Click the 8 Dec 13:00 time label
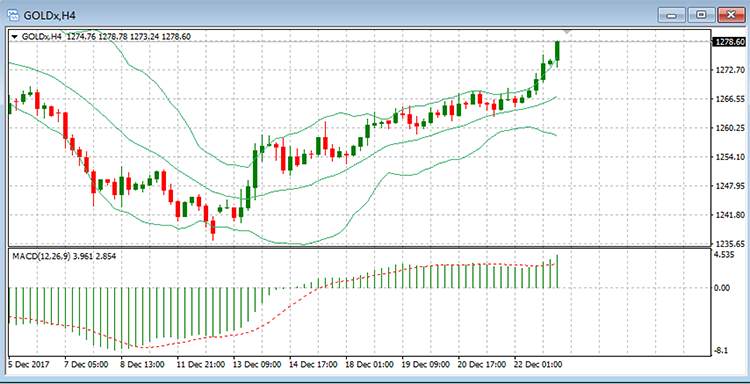The image size is (750, 384). pos(142,364)
